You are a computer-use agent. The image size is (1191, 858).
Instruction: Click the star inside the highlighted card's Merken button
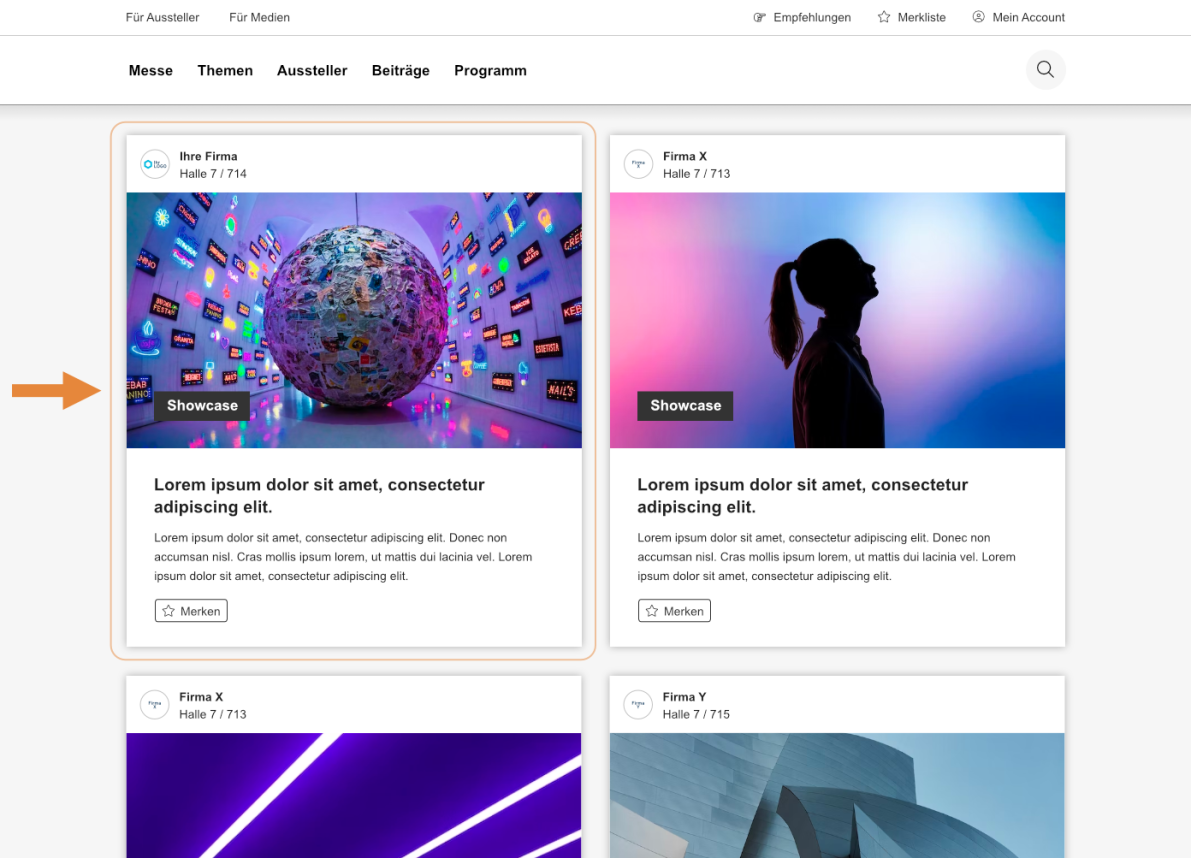click(x=167, y=610)
